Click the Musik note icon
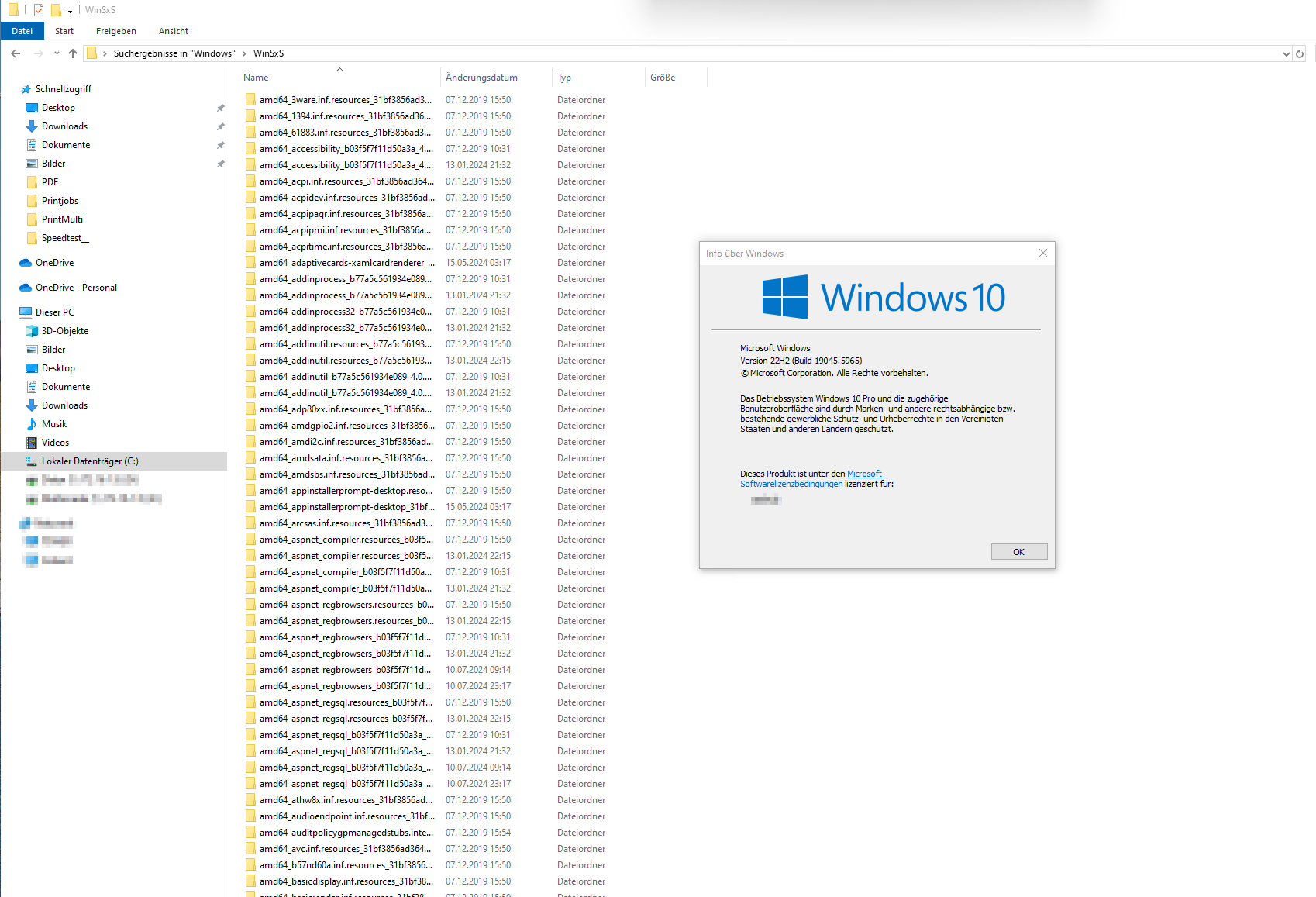The height and width of the screenshot is (897, 1316). click(32, 424)
